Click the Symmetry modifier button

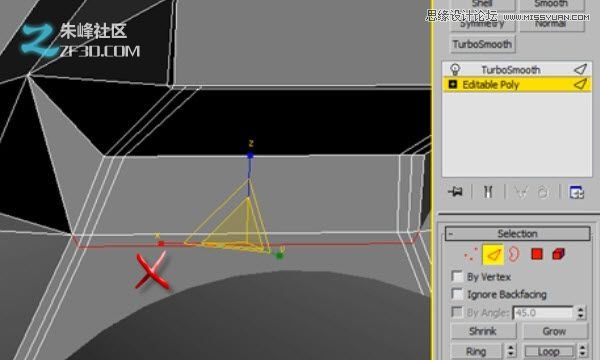[483, 24]
